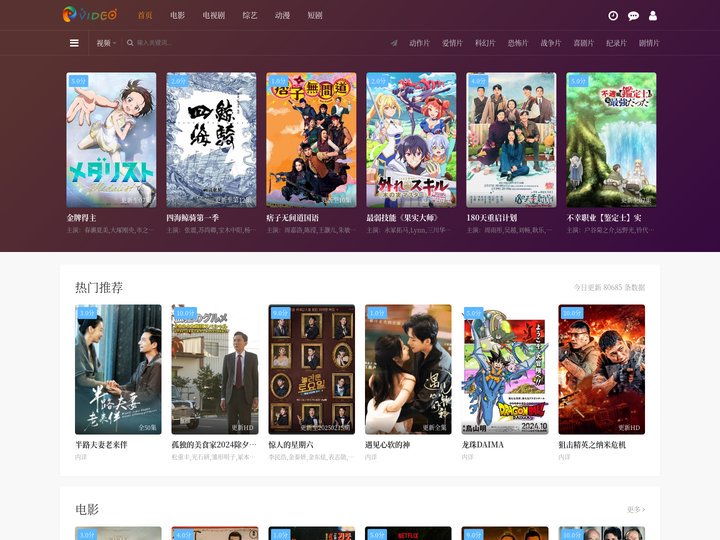Select the 科幻片 genre link
Image resolution: width=720 pixels, height=540 pixels.
[485, 43]
